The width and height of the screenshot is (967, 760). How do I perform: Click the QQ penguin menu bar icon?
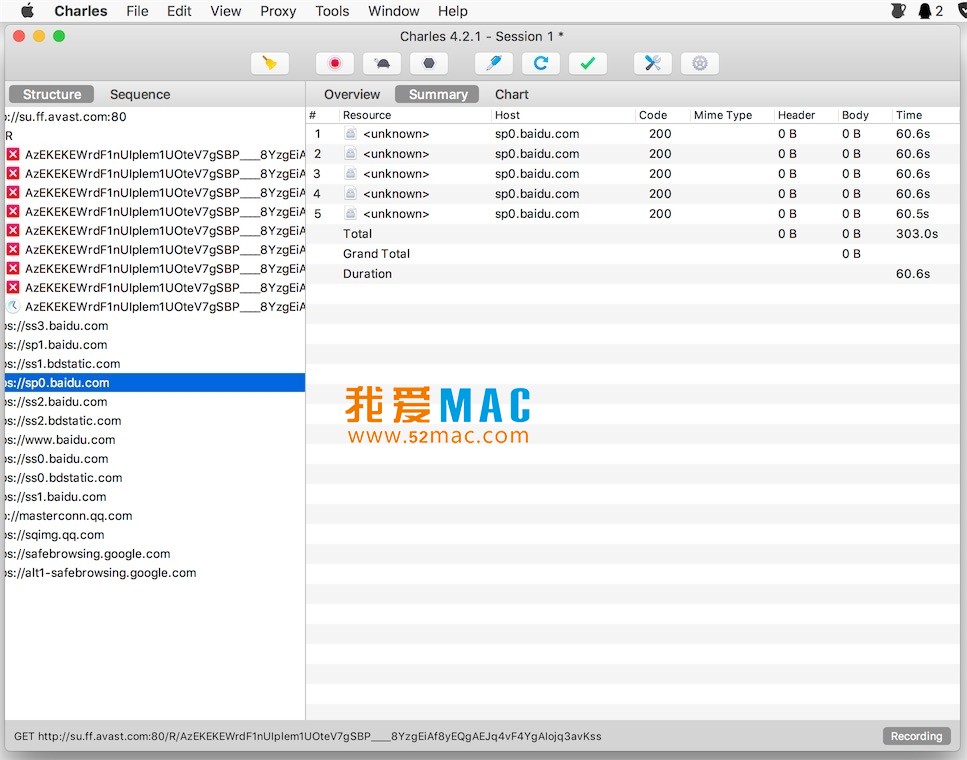[924, 10]
